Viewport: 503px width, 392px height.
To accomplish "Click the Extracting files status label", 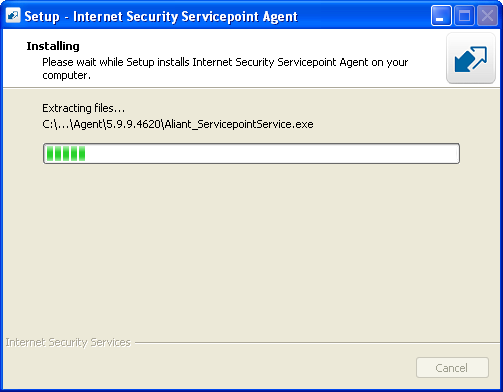I will tap(83, 108).
